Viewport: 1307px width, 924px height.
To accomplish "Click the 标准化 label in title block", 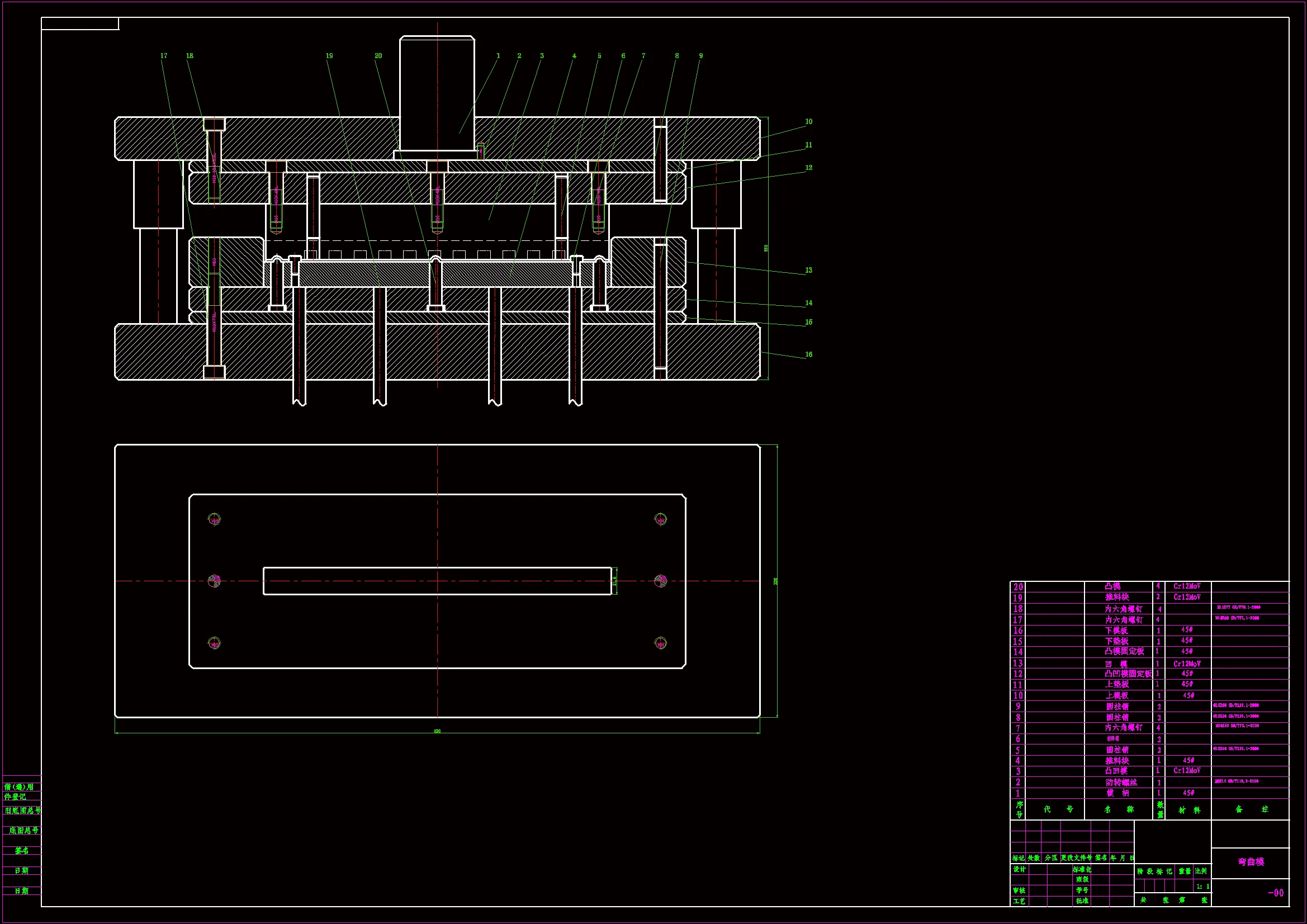I will [1082, 869].
